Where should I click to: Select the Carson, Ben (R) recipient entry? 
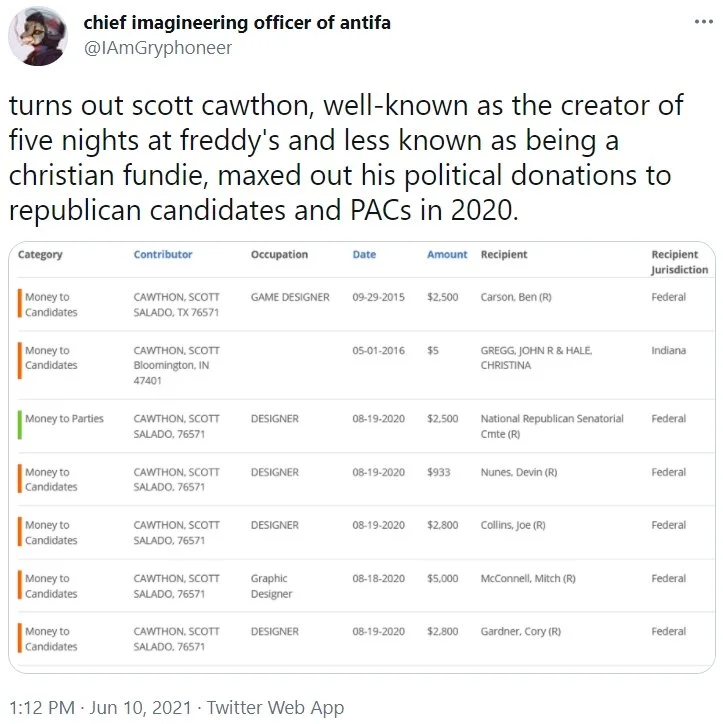(x=516, y=297)
